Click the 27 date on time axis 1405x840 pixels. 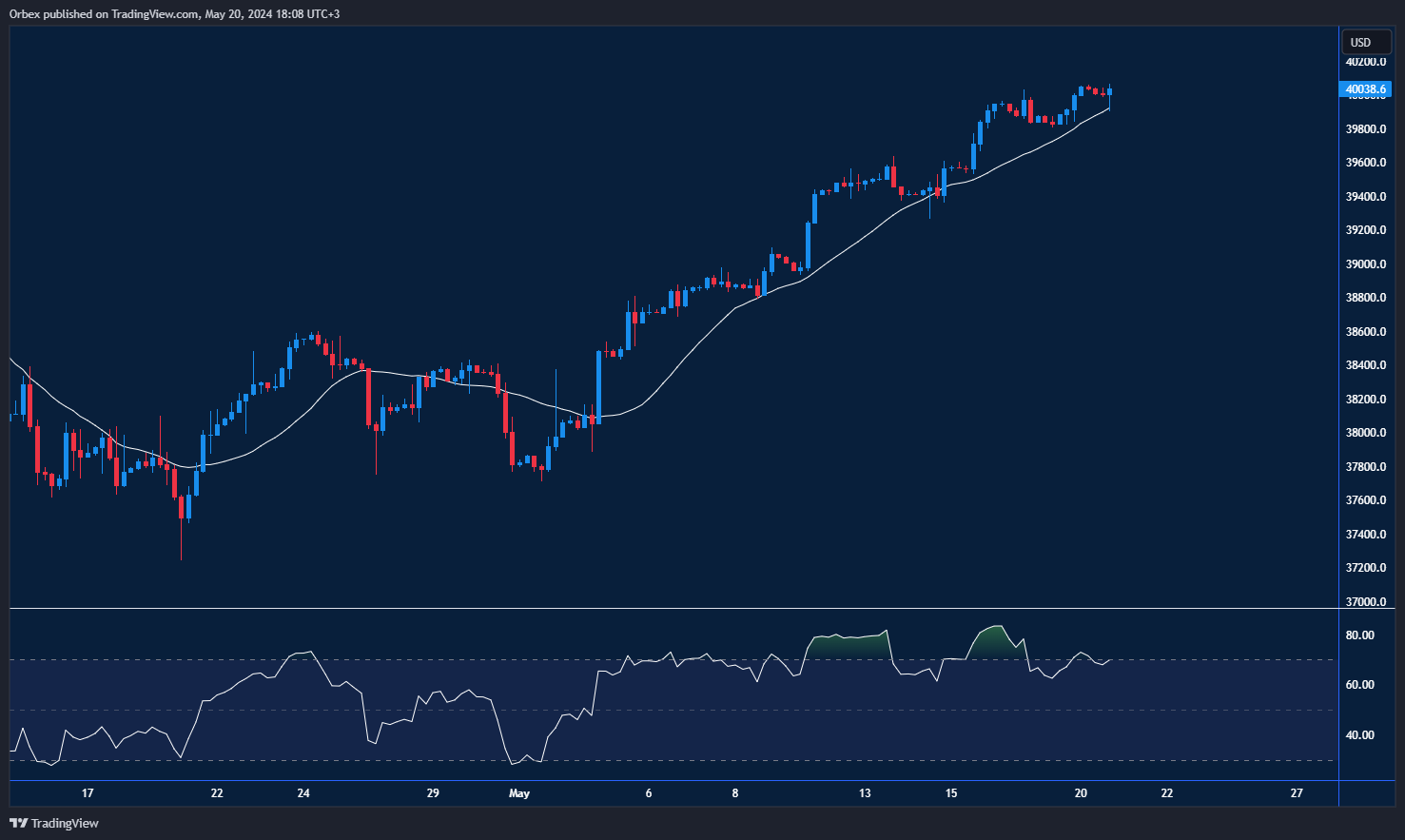tap(1297, 793)
